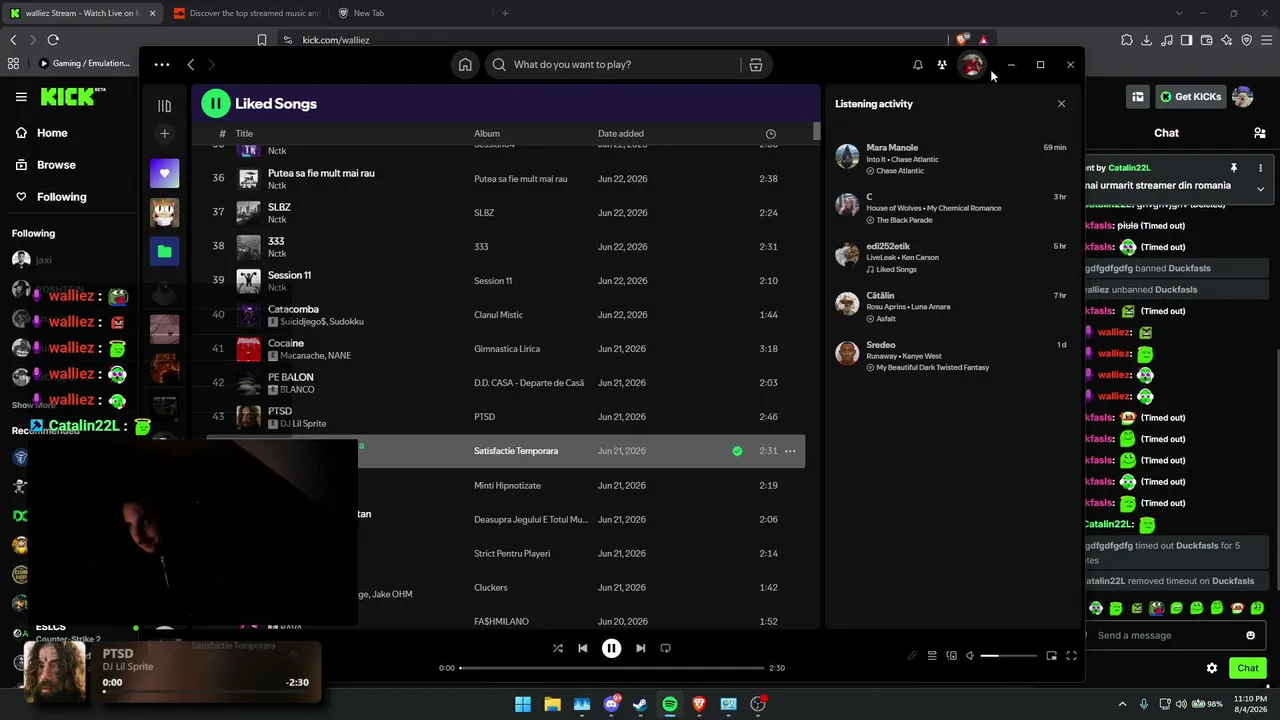Pause playback with the Liked Songs green button
The width and height of the screenshot is (1280, 720).
pyautogui.click(x=215, y=103)
